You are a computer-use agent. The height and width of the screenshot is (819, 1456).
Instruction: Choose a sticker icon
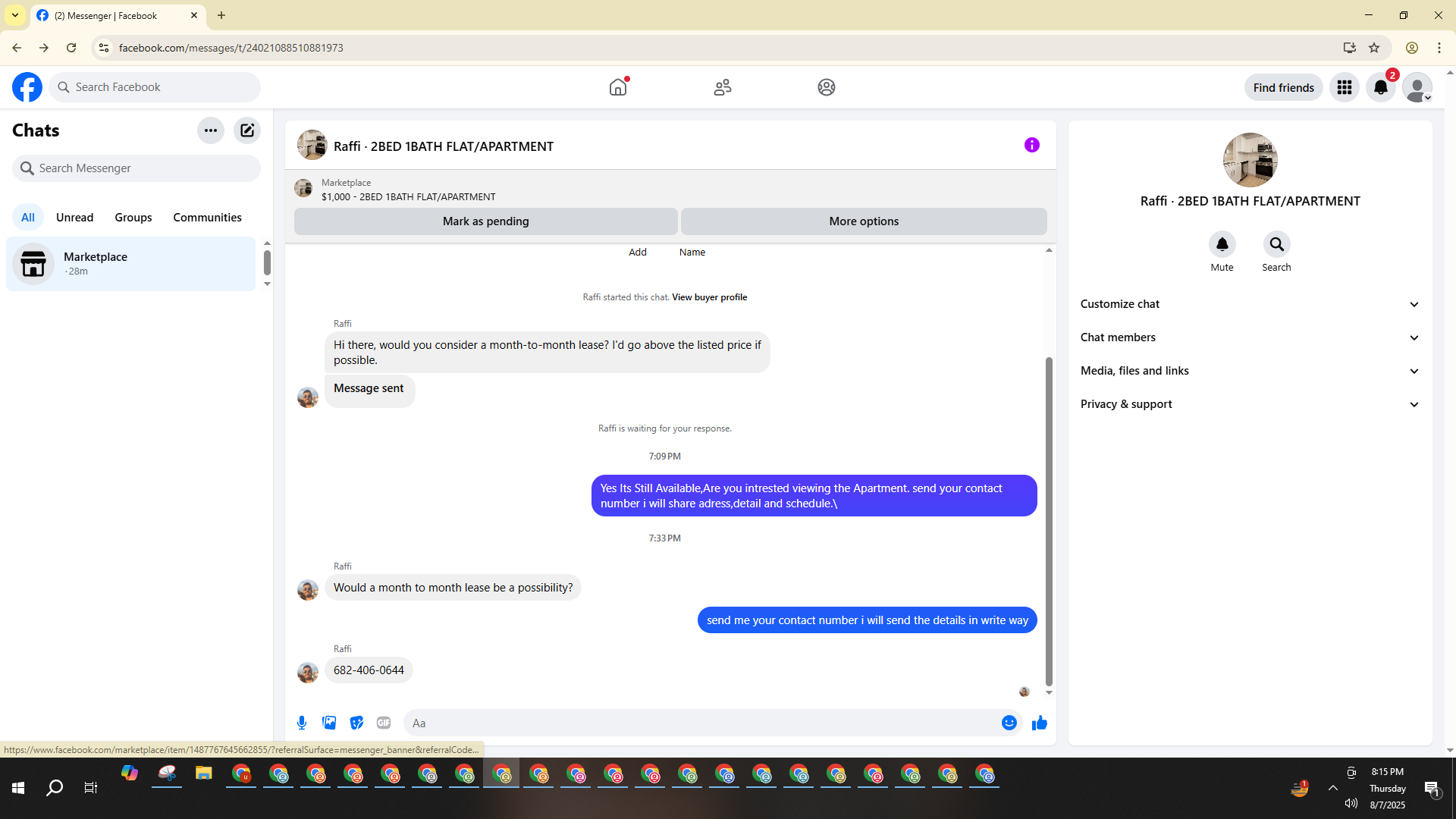356,723
